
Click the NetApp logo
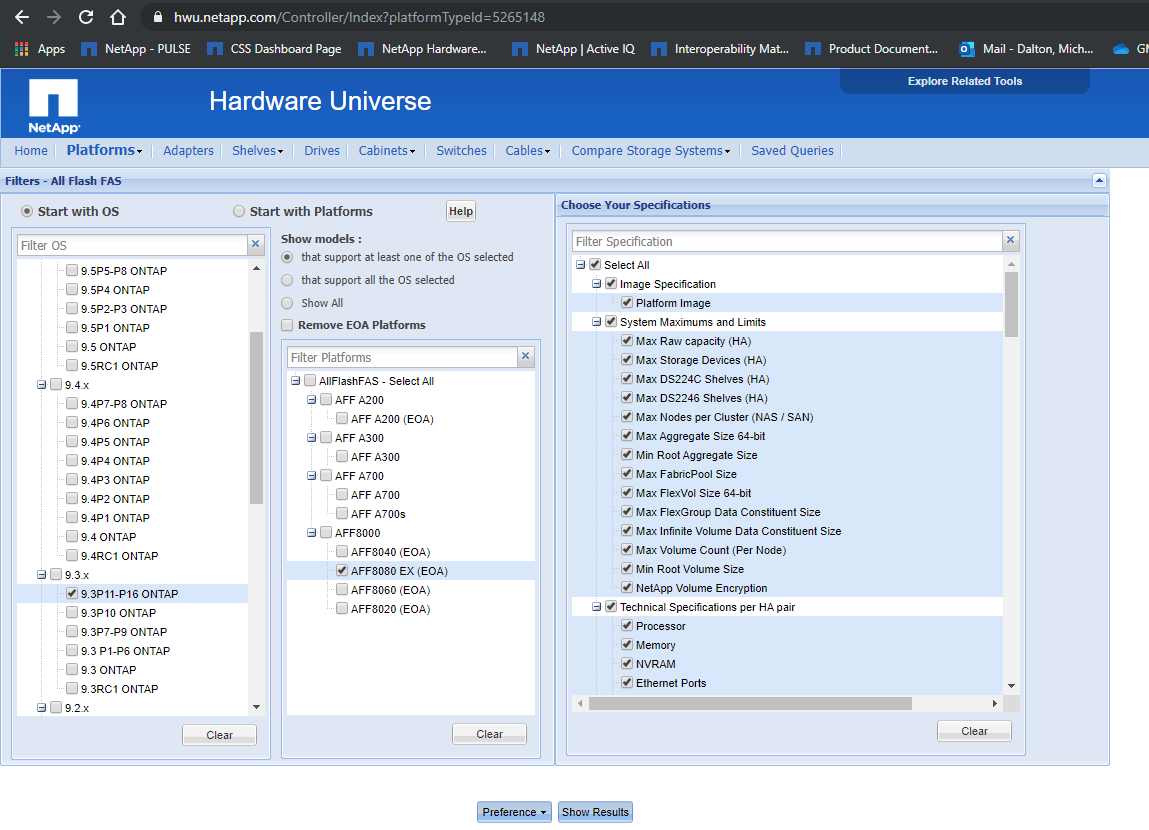[x=54, y=106]
